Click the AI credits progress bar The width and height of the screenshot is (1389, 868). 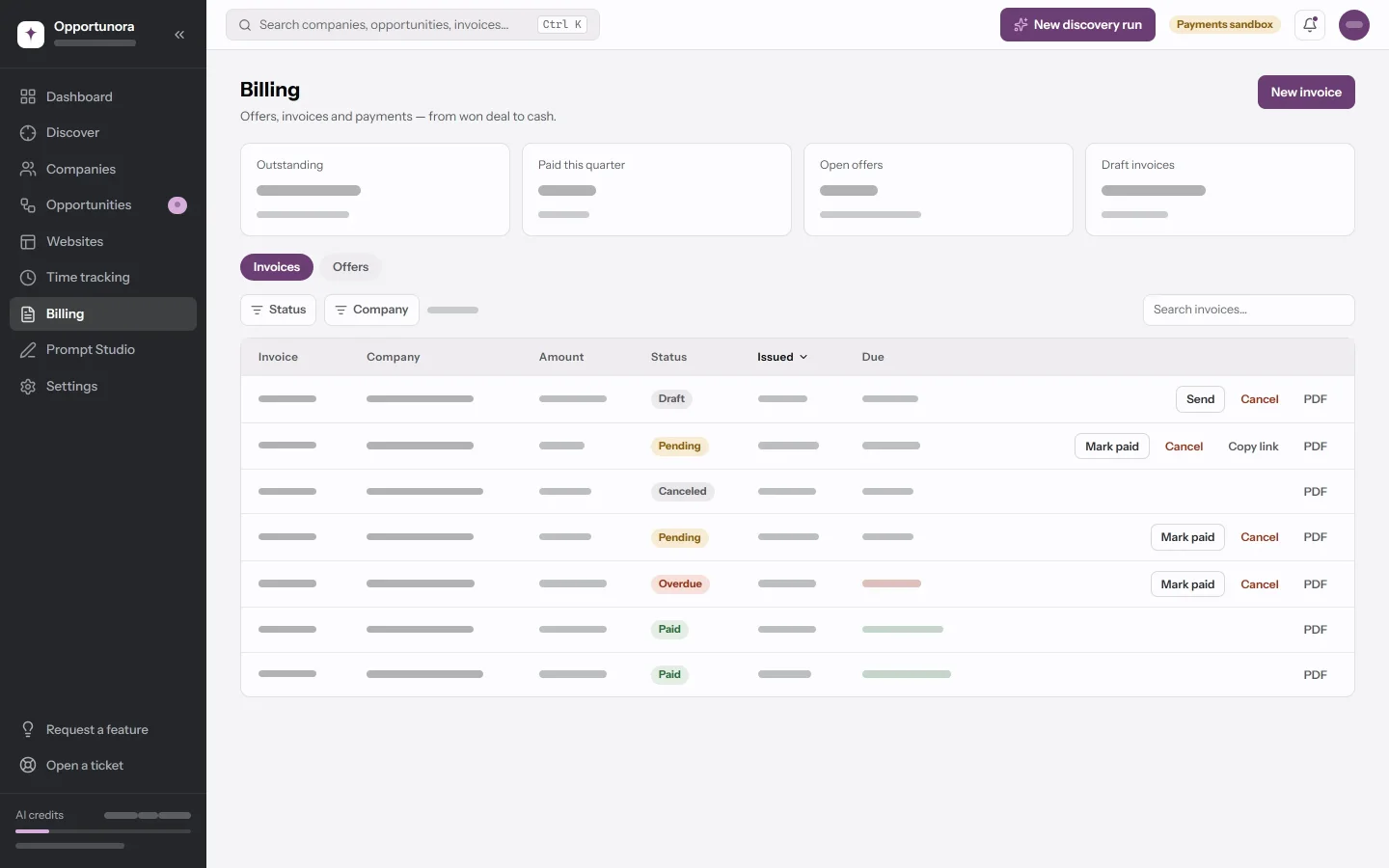103,831
